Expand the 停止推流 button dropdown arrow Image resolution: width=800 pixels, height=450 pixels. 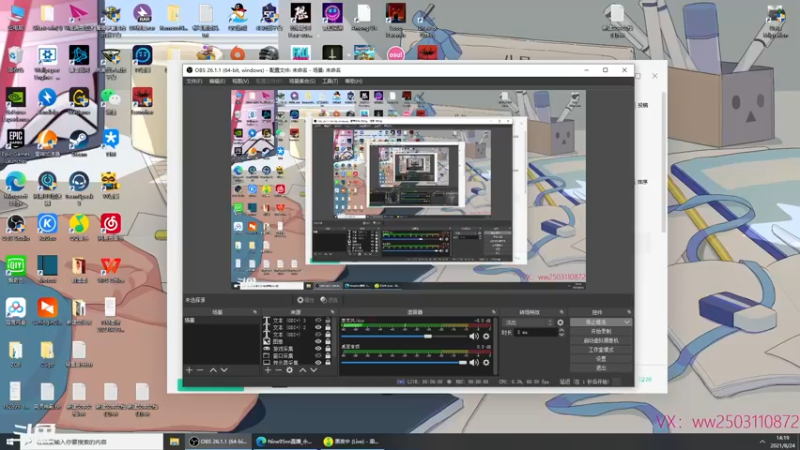tap(627, 322)
